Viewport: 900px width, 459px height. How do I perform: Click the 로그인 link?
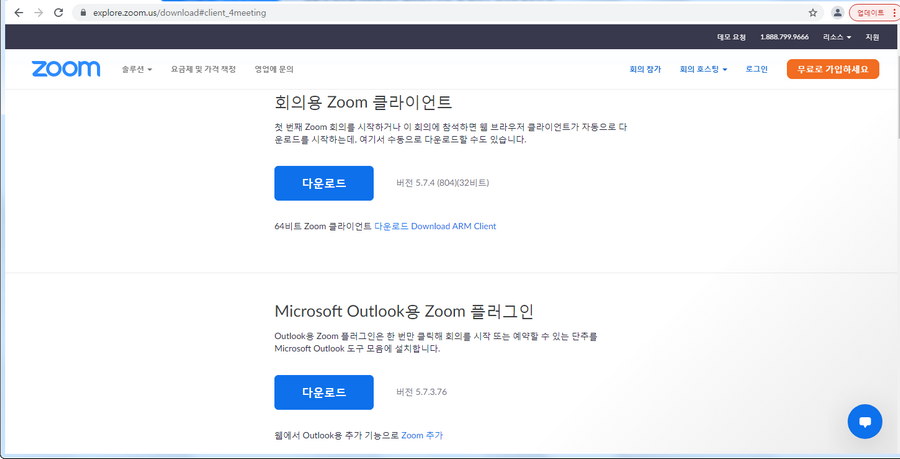point(757,69)
